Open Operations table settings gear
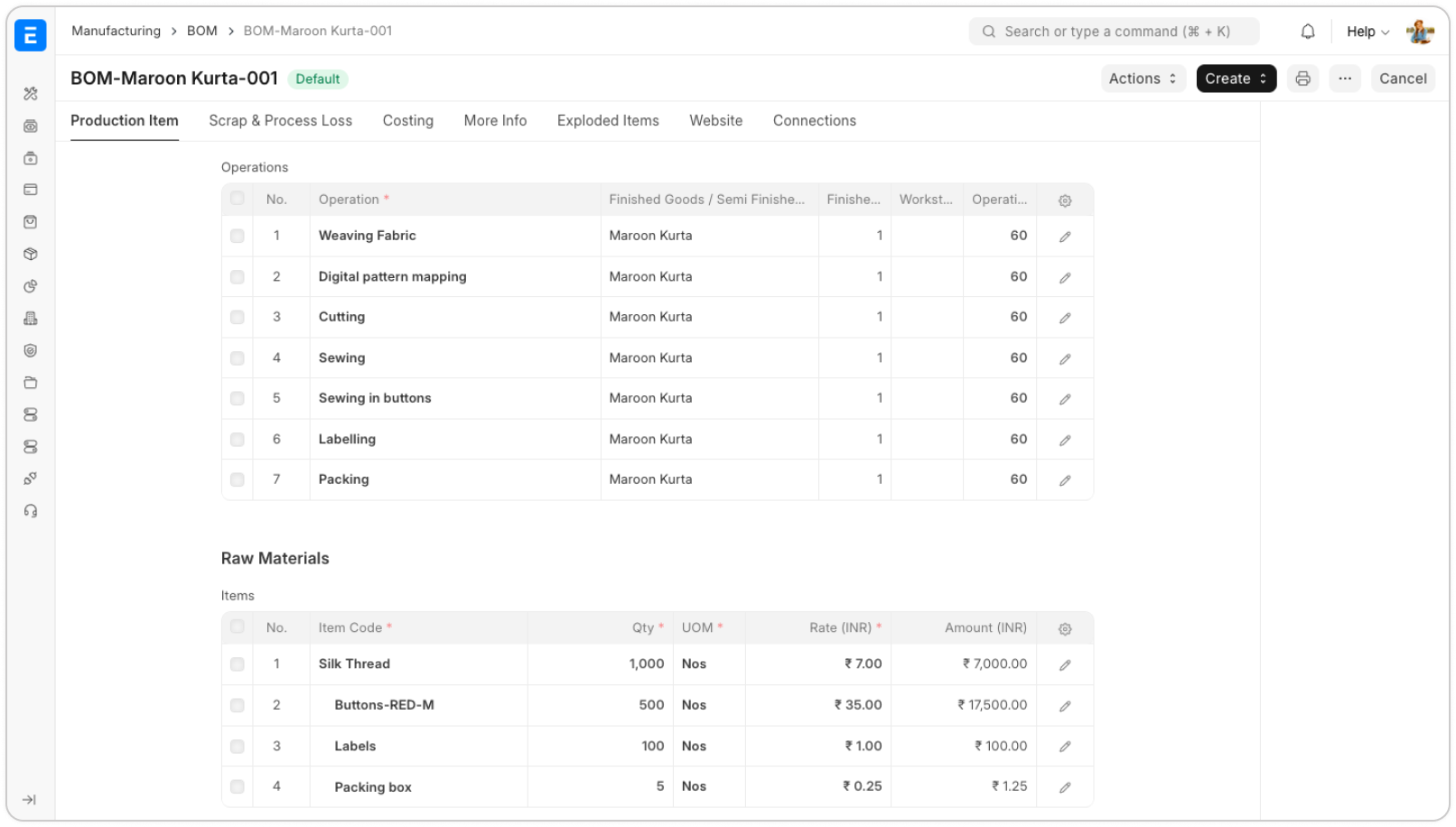1456x827 pixels. point(1065,200)
